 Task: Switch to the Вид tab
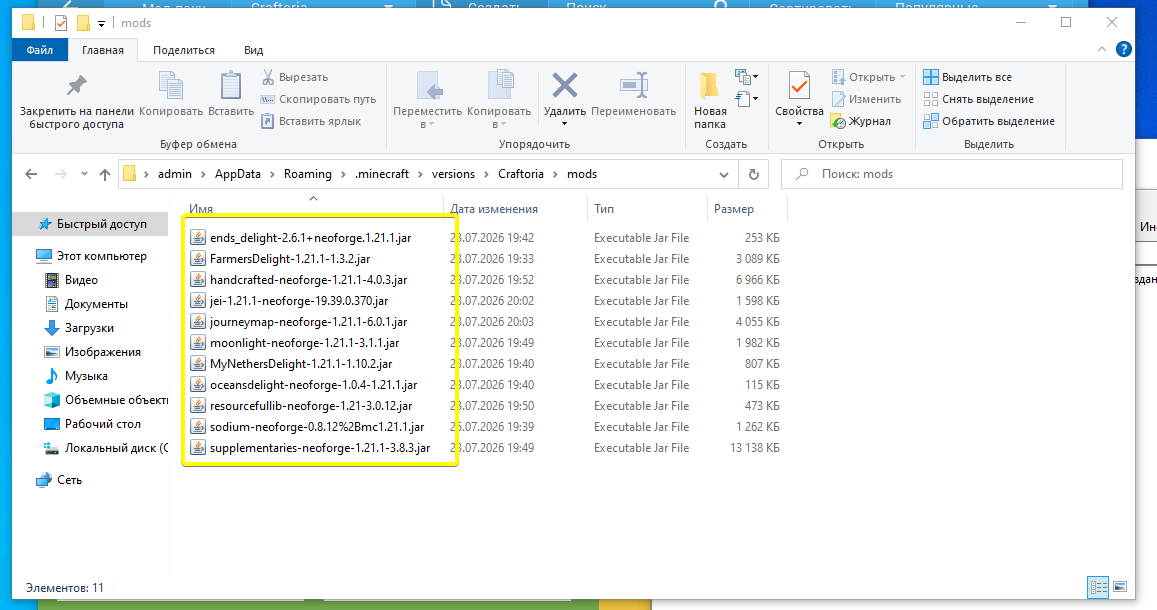[x=253, y=50]
